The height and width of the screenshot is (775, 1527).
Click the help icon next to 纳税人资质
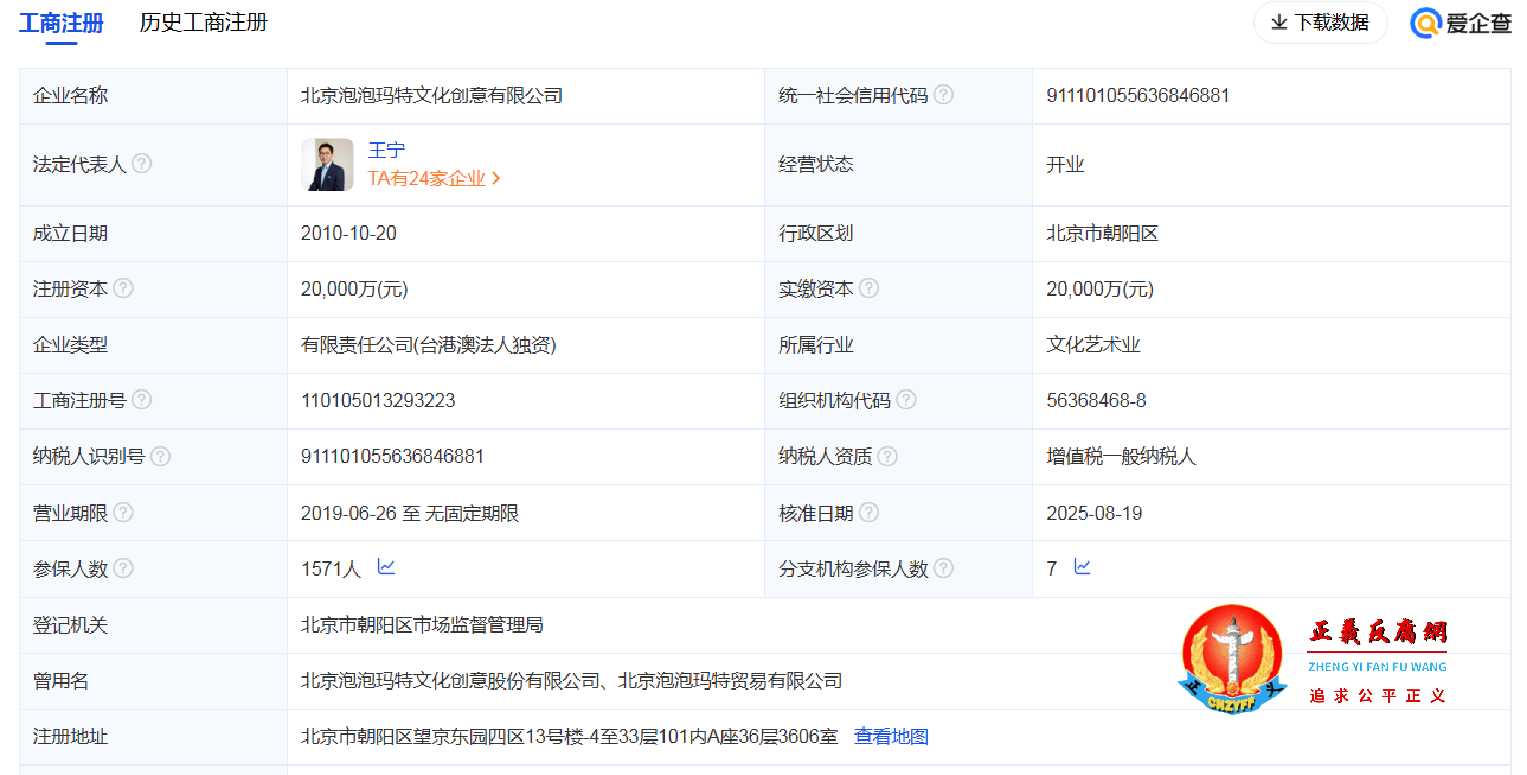(889, 456)
